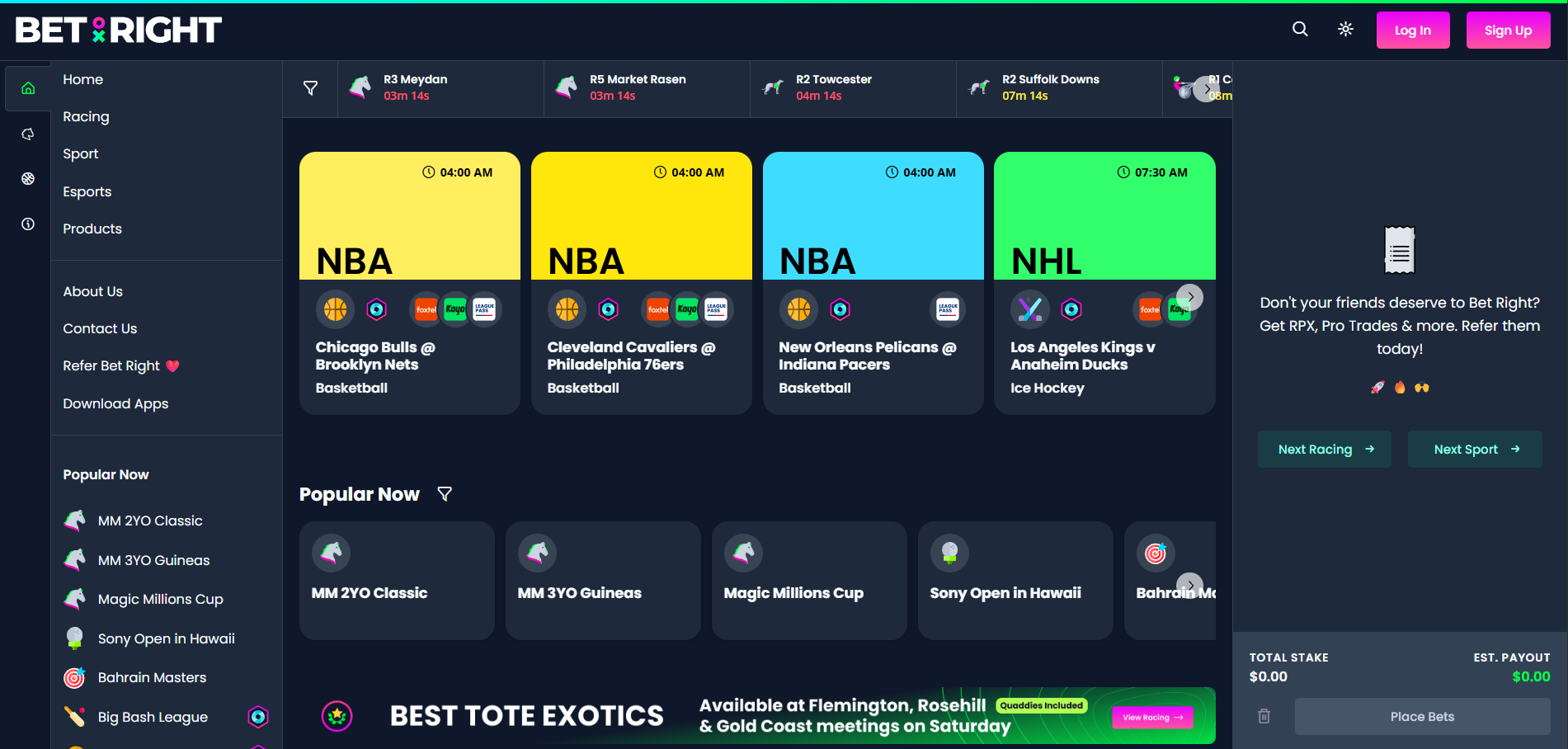Select the R5 Market Rasen race
The image size is (1568, 749).
(647, 87)
